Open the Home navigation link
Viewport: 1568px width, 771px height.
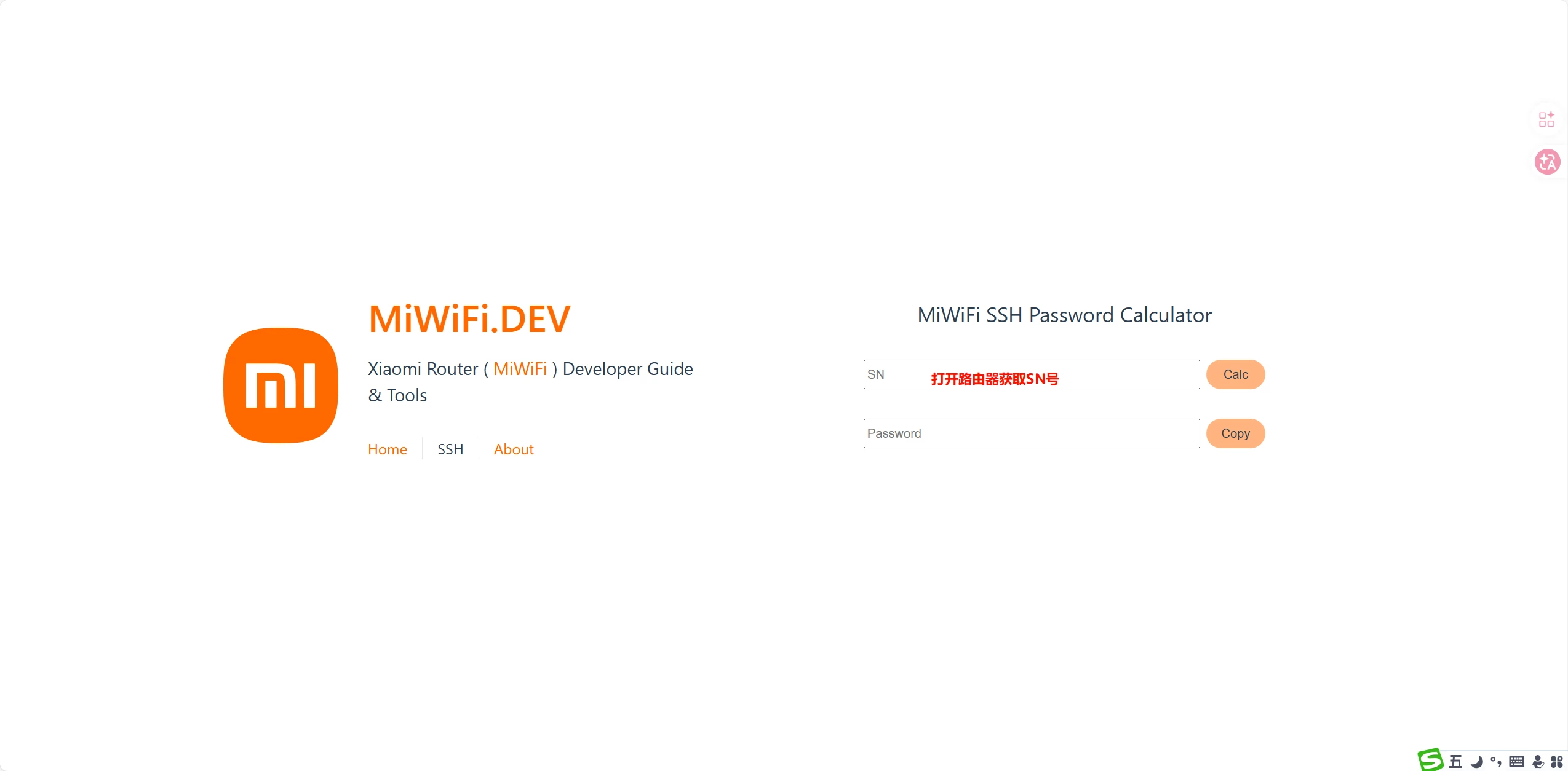[387, 449]
